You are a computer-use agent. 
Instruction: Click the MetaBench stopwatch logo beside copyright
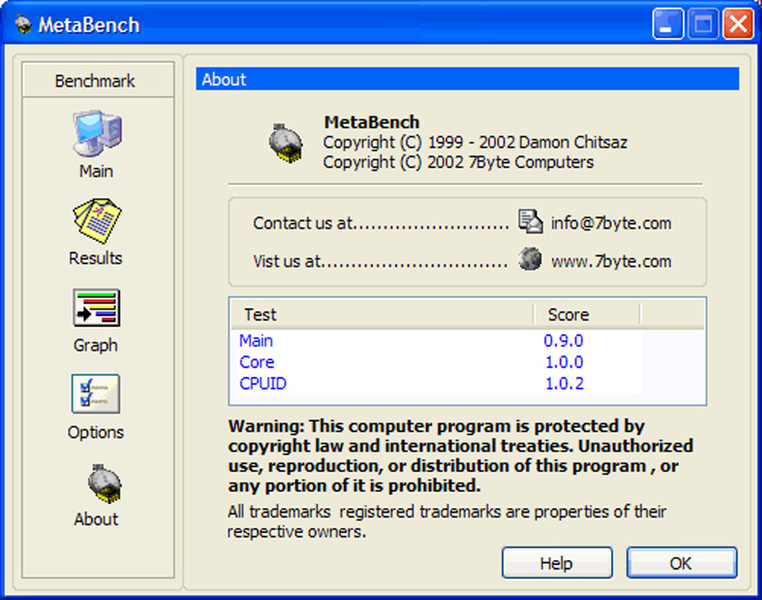tap(286, 143)
